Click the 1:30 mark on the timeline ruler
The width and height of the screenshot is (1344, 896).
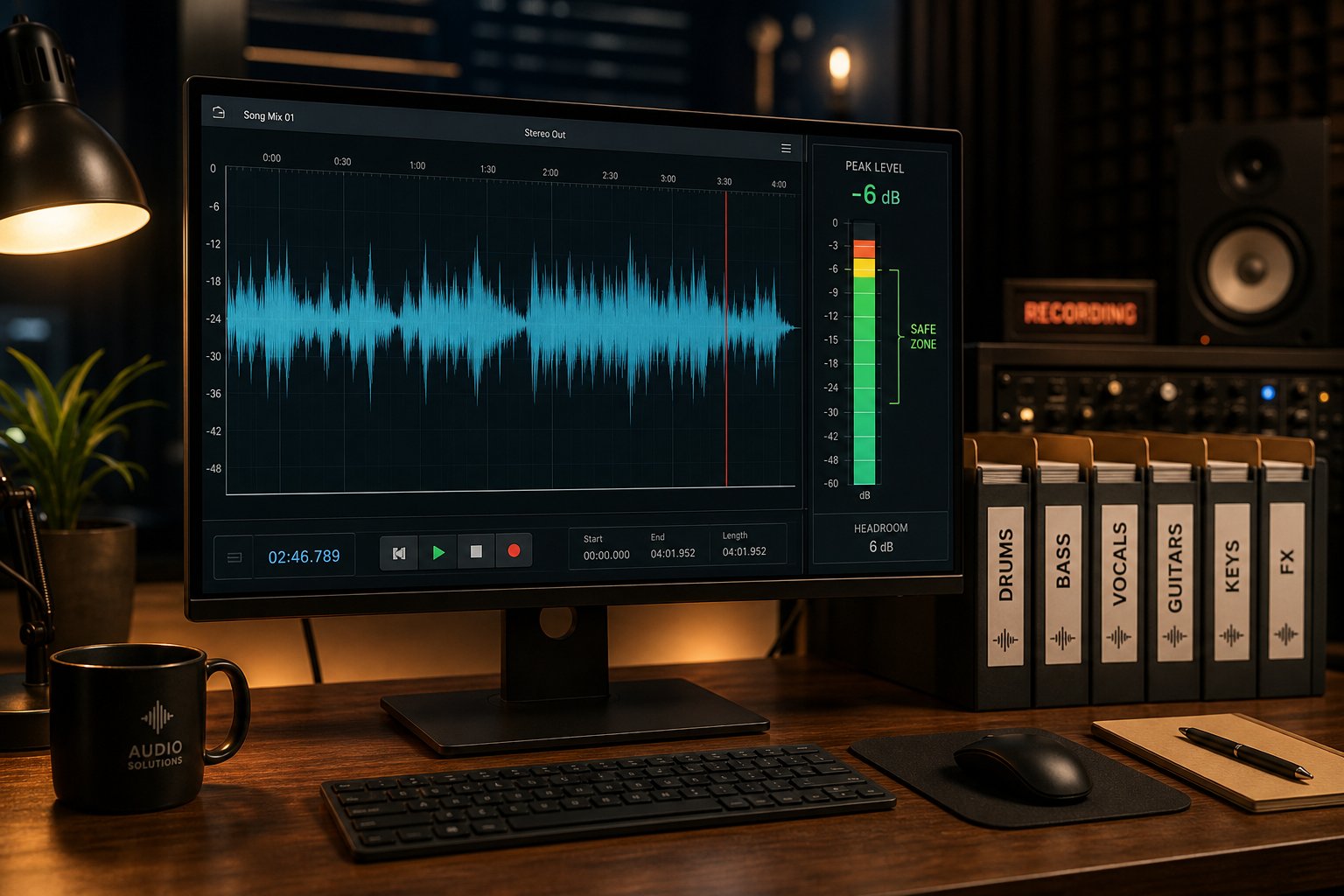point(487,169)
